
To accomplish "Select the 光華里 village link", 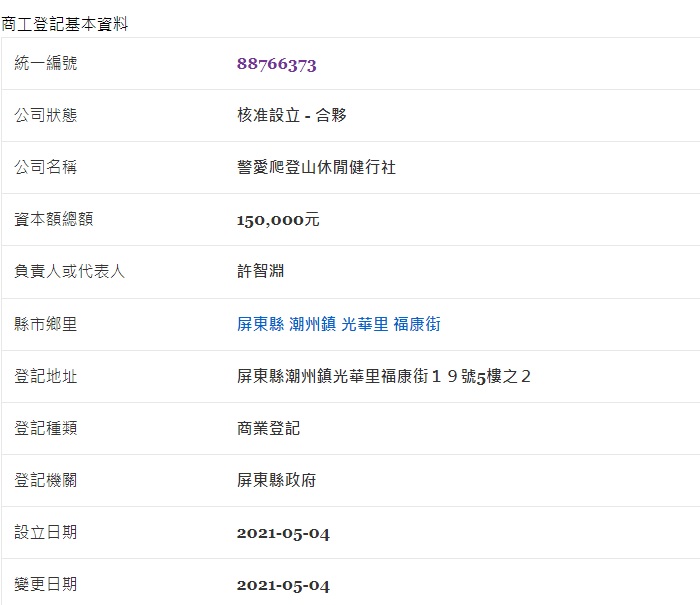I will tap(364, 324).
